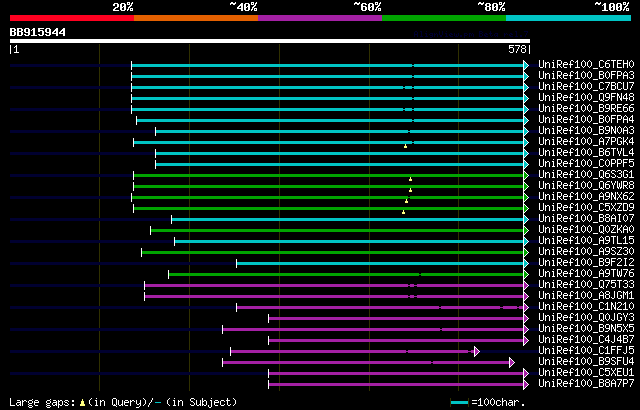Open the UniRef100_C1N210 hit label
This screenshot has width=640, height=410.
[586, 307]
